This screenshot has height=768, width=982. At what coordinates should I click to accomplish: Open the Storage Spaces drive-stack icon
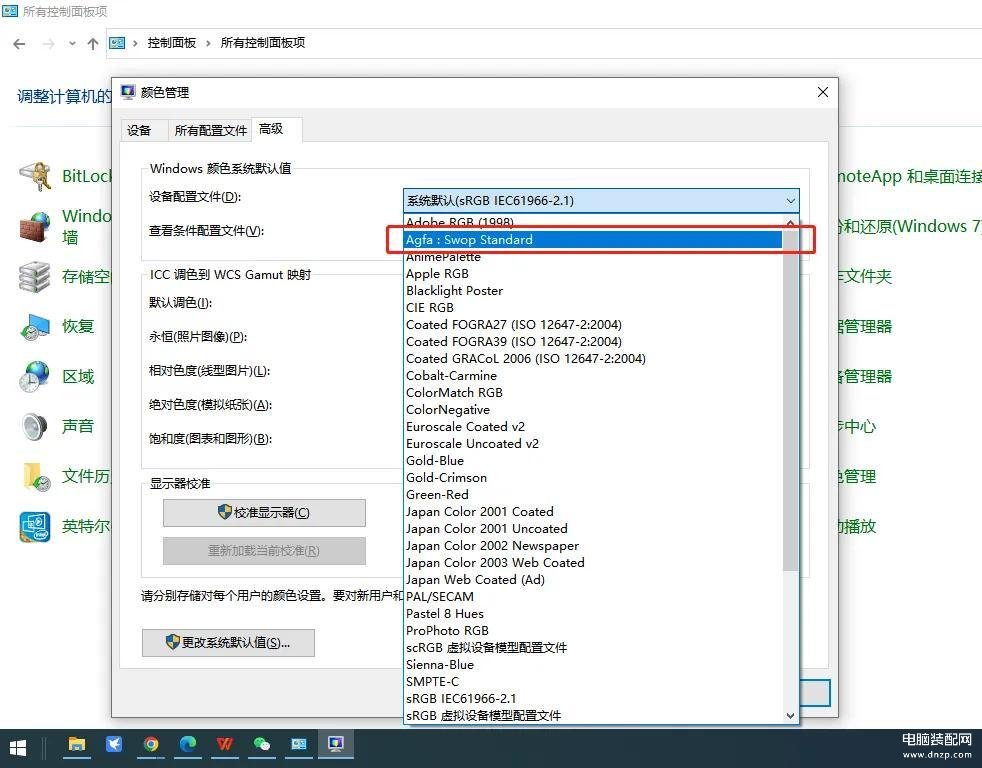(35, 277)
